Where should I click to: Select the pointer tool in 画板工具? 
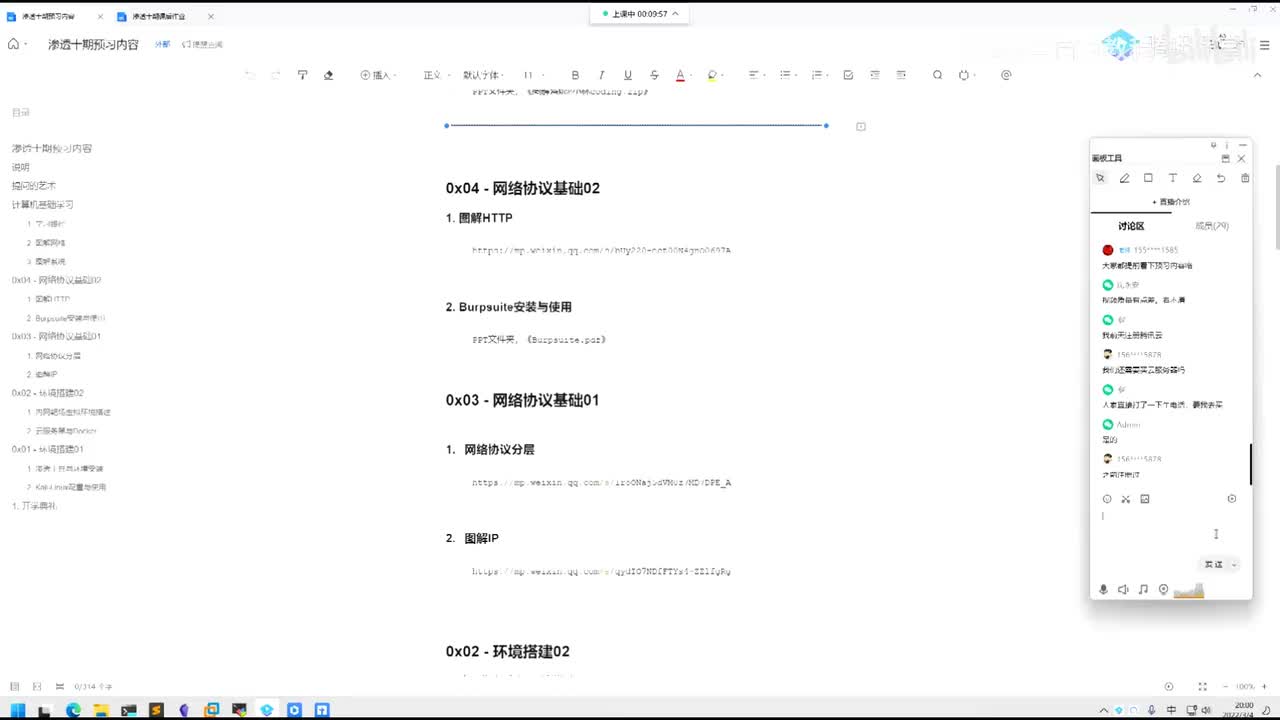coord(1100,178)
